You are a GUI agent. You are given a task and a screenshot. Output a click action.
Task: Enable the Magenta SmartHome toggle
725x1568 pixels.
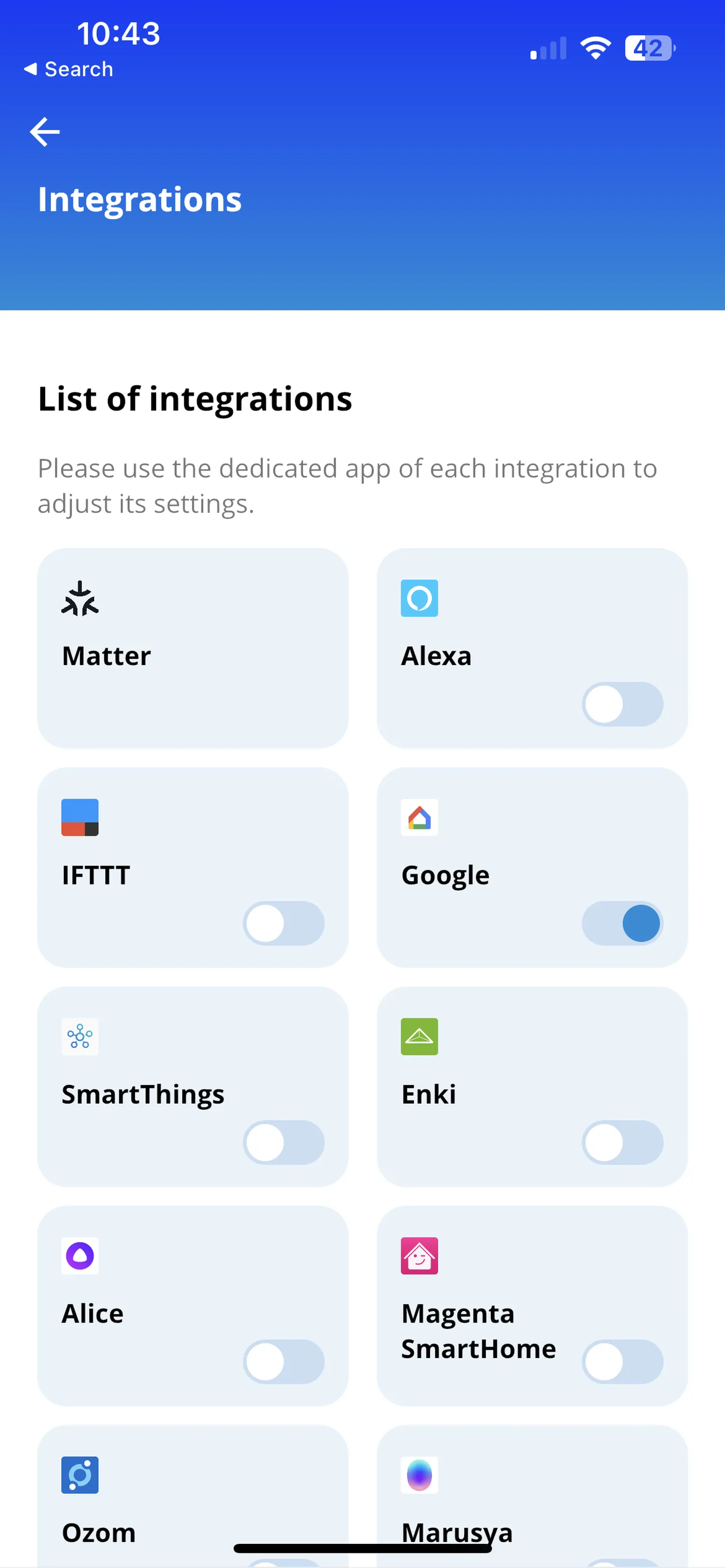[622, 1362]
